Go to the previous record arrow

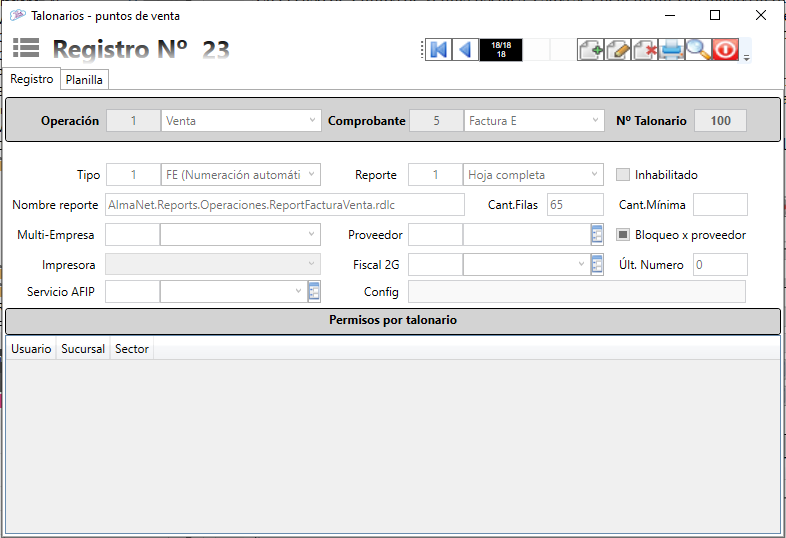coord(465,50)
